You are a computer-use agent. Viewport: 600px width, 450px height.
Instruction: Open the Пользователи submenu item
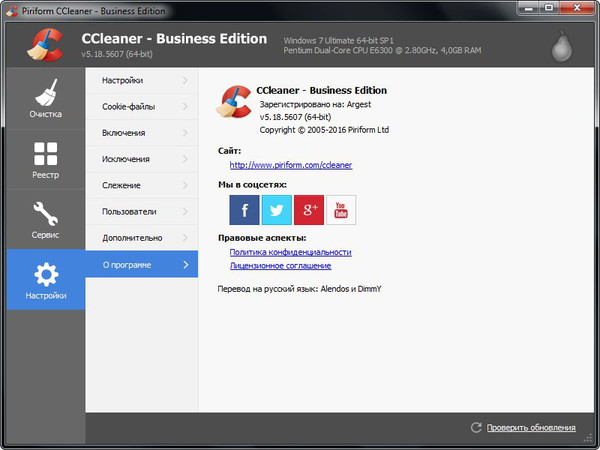point(142,212)
